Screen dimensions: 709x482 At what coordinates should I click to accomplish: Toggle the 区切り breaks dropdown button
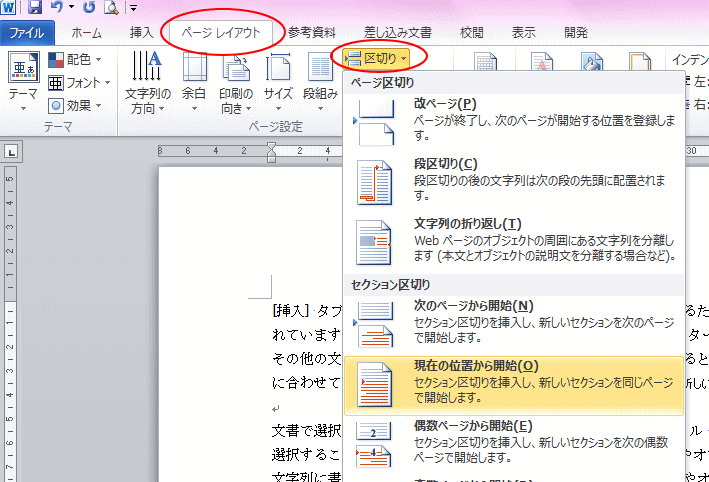click(376, 58)
